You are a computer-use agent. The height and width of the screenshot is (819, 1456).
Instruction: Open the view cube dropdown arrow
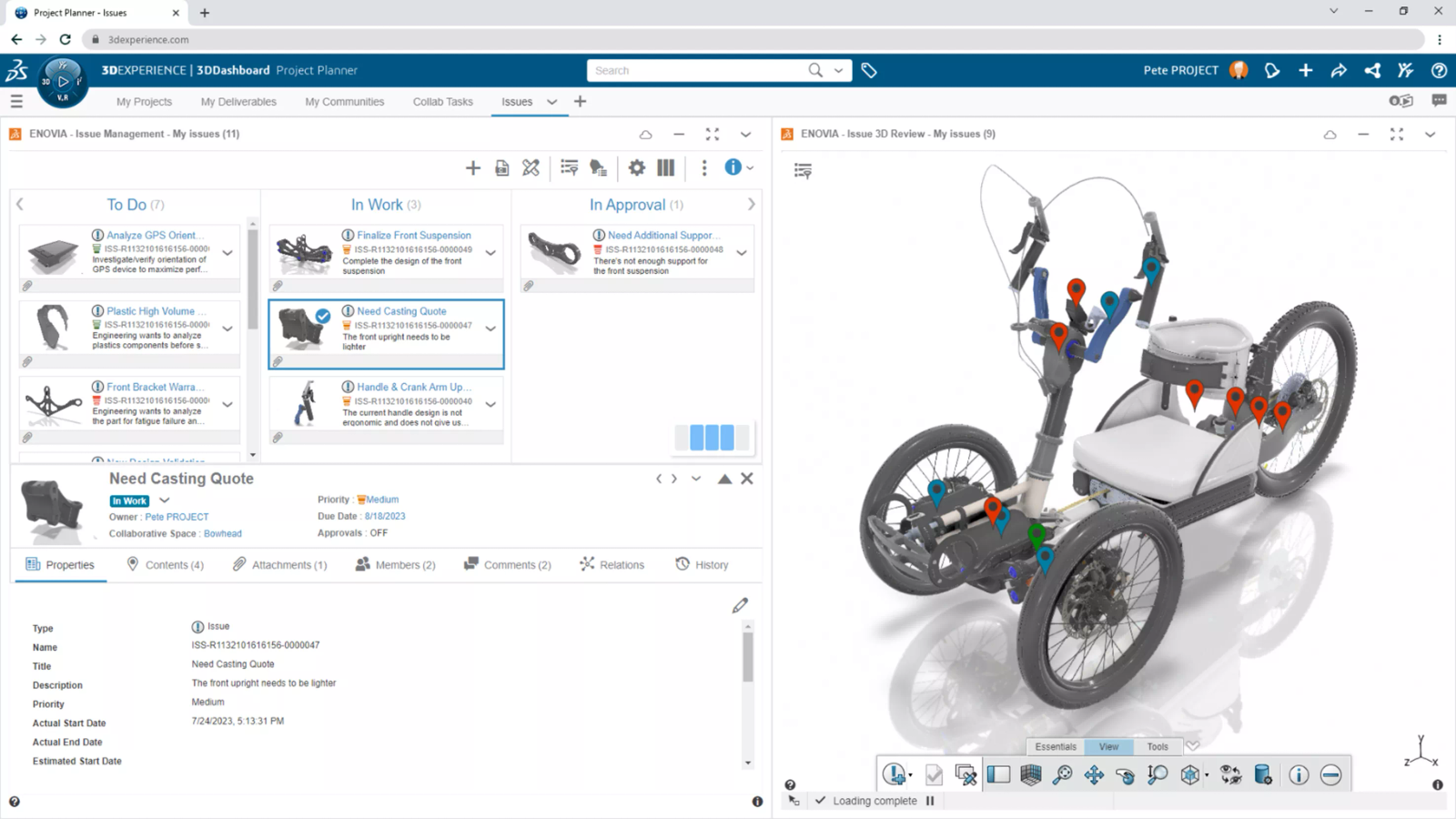click(x=1207, y=775)
